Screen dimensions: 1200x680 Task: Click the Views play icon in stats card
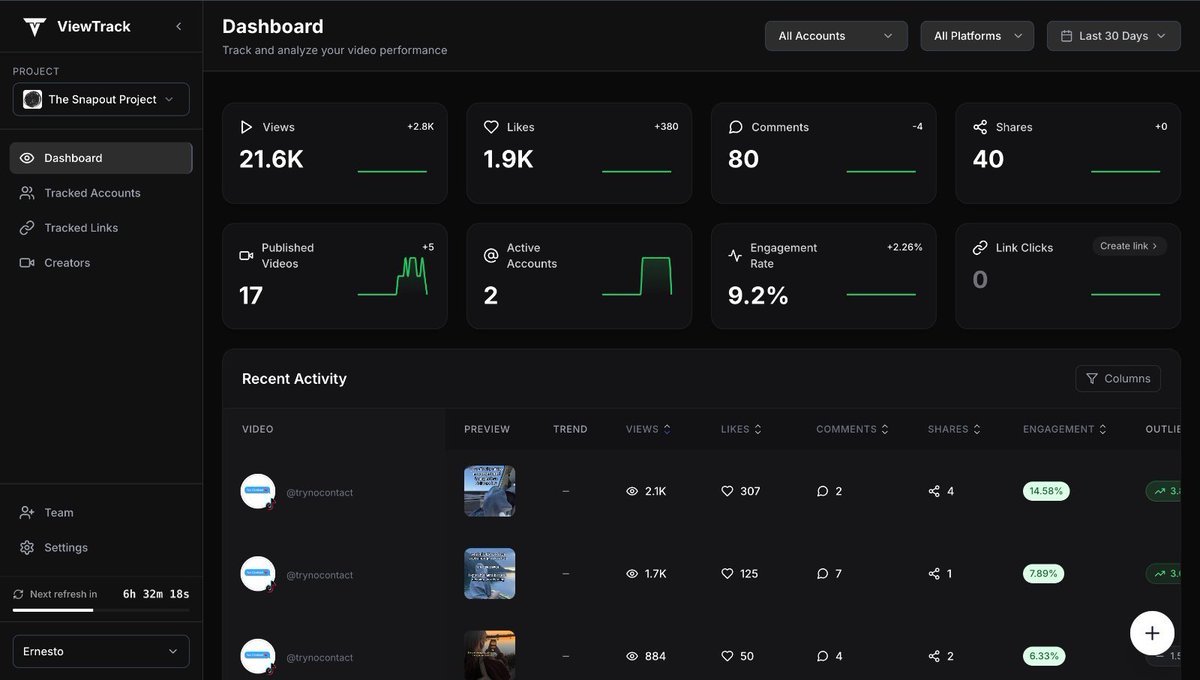pyautogui.click(x=246, y=127)
